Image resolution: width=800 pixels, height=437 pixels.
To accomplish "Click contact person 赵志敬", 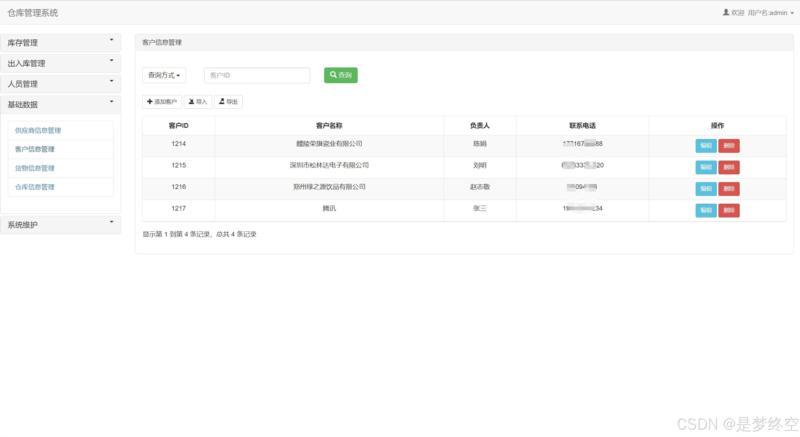I will pos(480,187).
